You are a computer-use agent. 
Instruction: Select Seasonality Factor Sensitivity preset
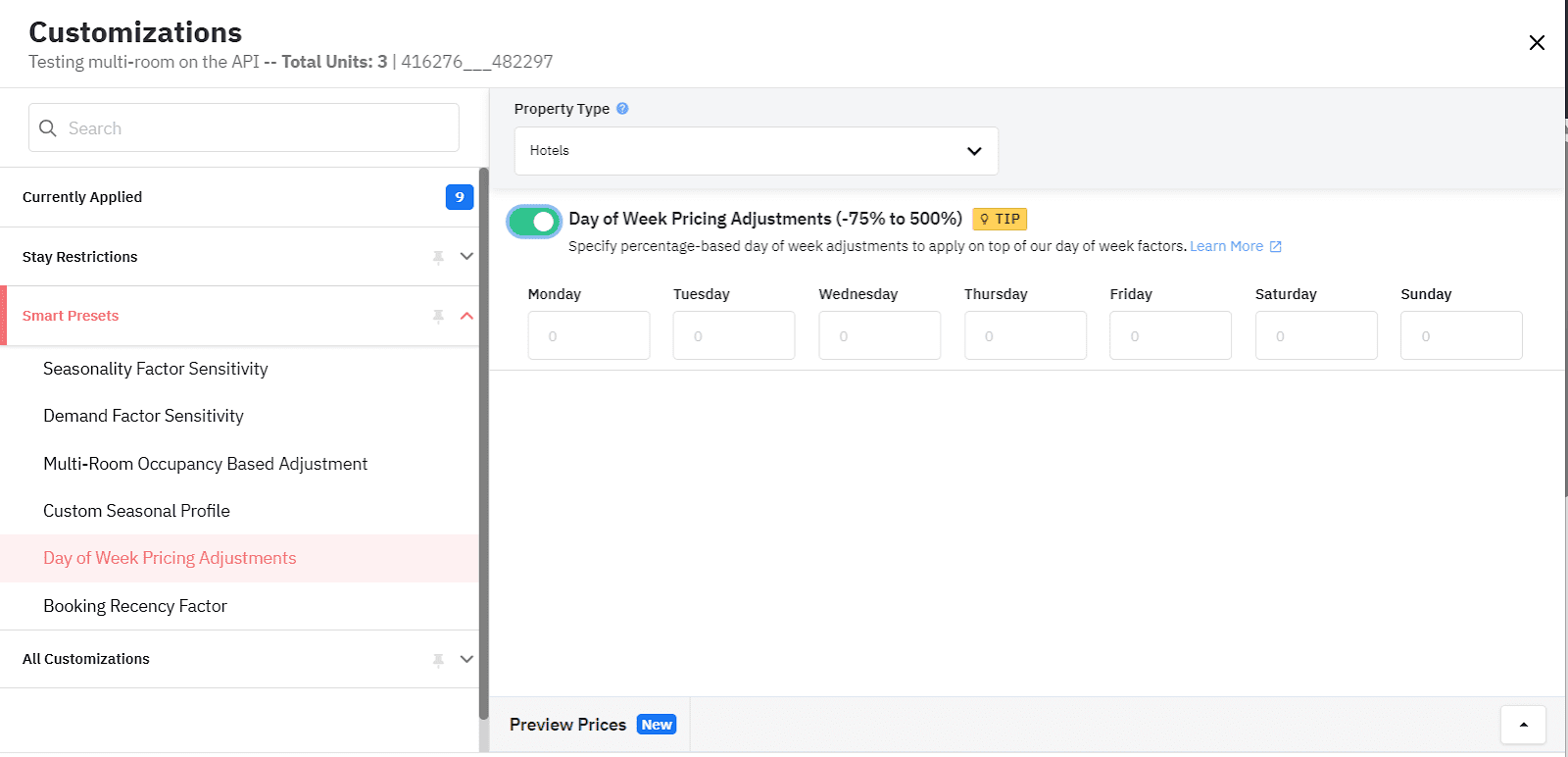point(156,369)
